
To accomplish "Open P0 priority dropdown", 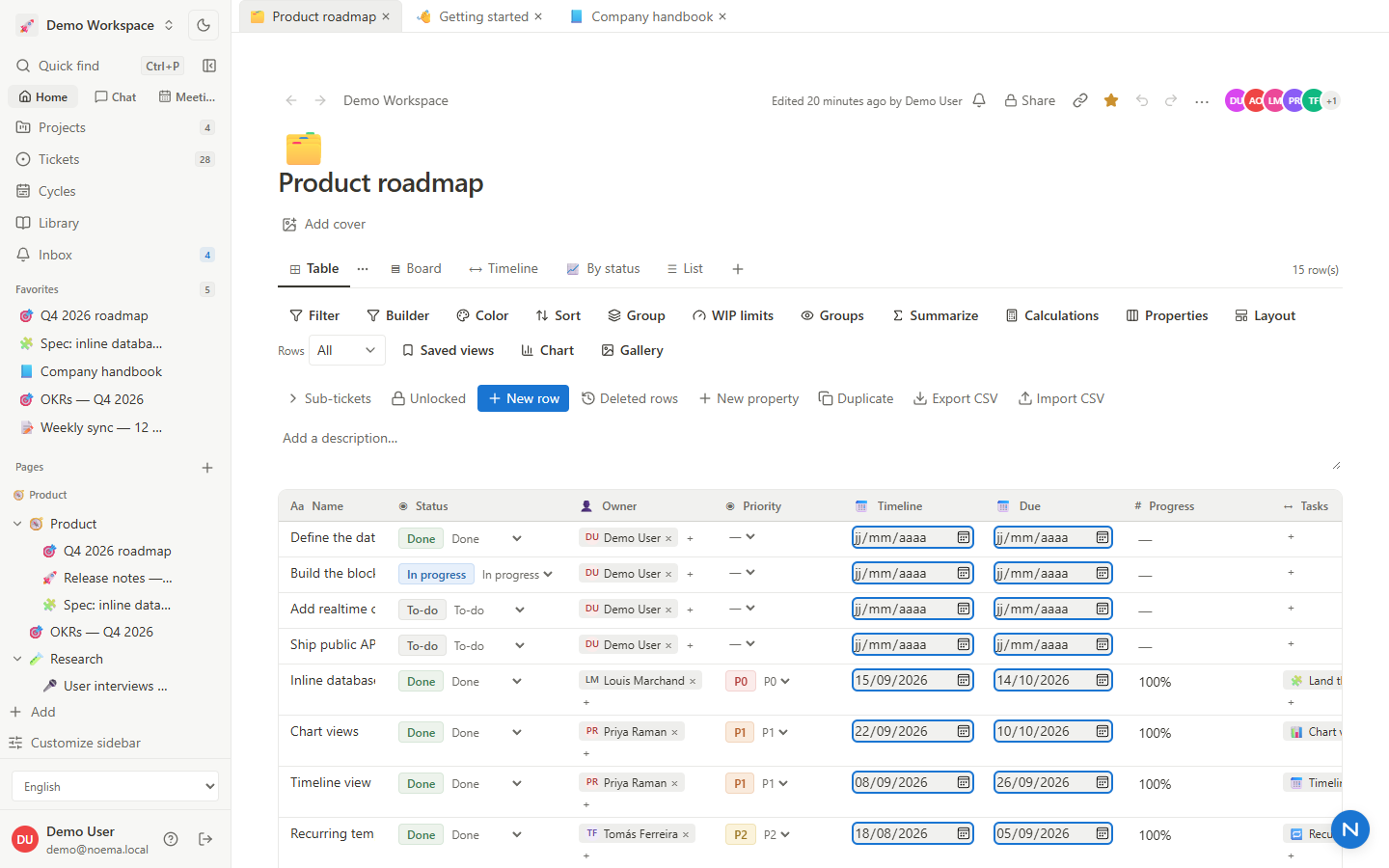I will 776,681.
